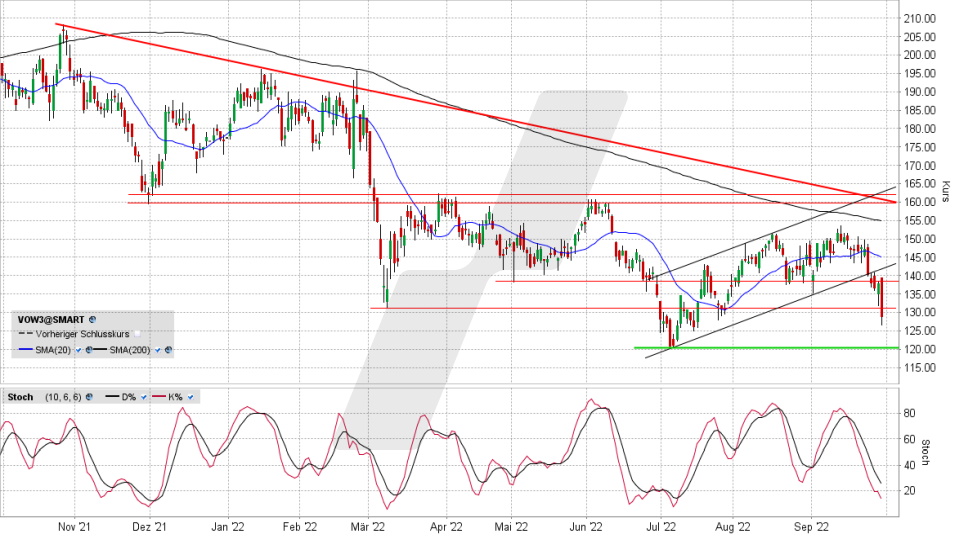Open the Stoch (10, 6, 6) settings icon
960x540 pixels.
point(89,397)
